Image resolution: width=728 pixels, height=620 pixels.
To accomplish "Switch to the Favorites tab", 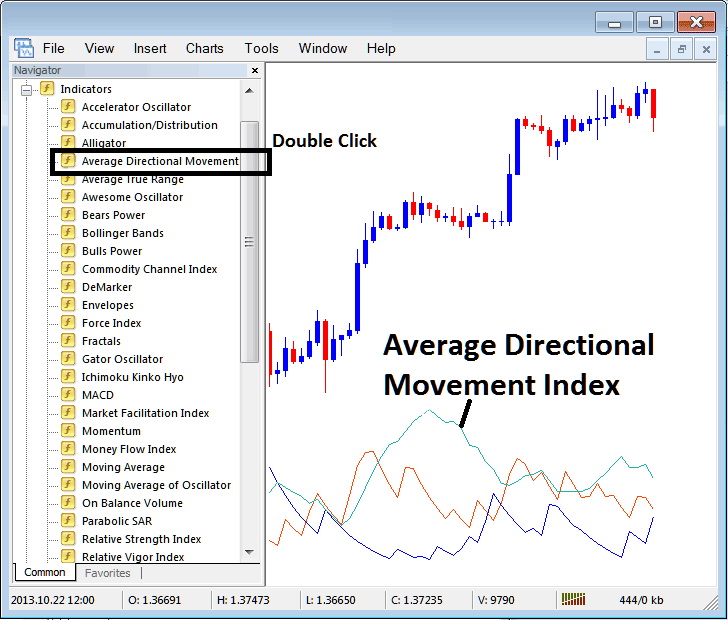I will (107, 573).
